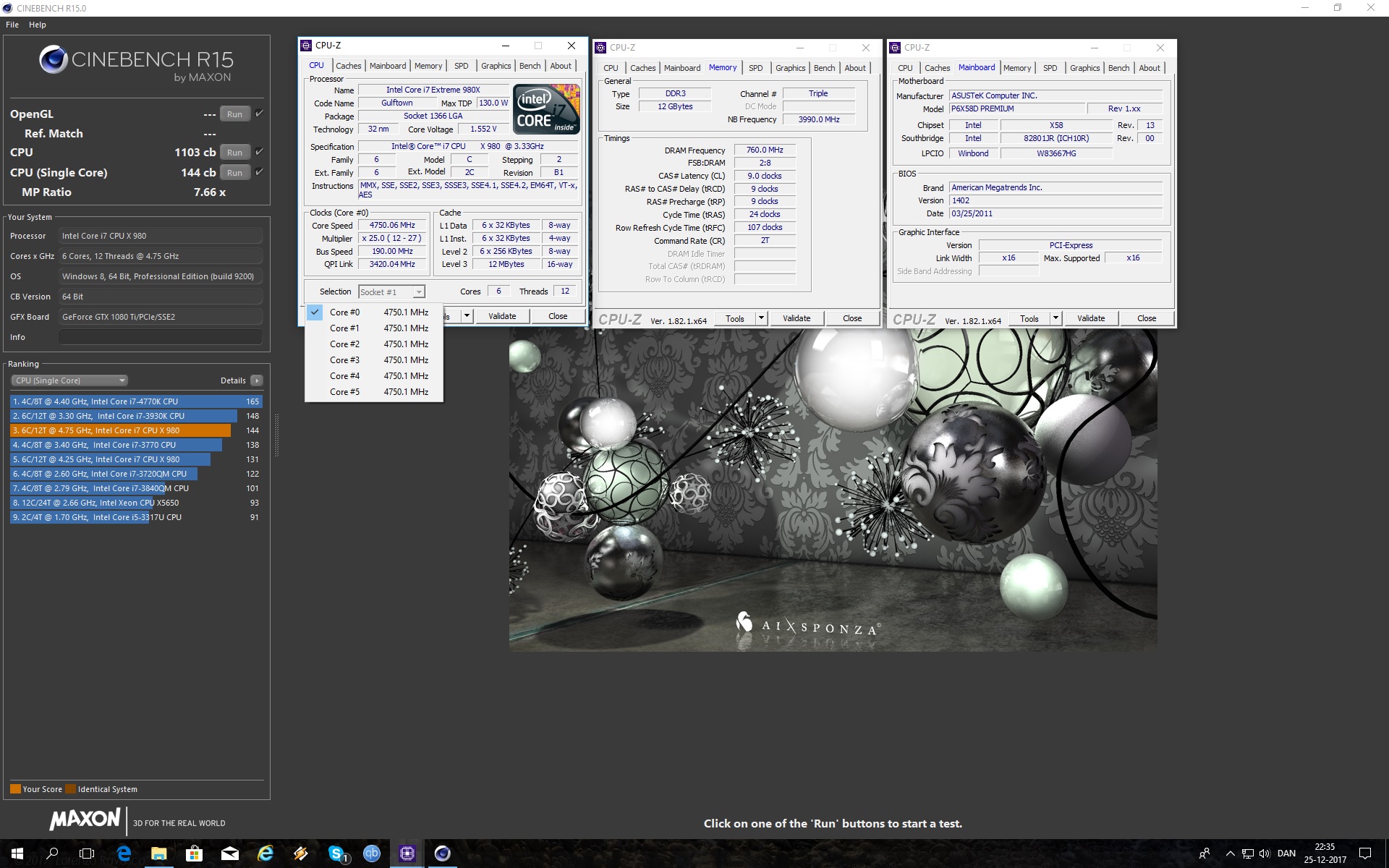The height and width of the screenshot is (868, 1389).
Task: Open qBittorrent taskbar icon
Action: [x=371, y=854]
